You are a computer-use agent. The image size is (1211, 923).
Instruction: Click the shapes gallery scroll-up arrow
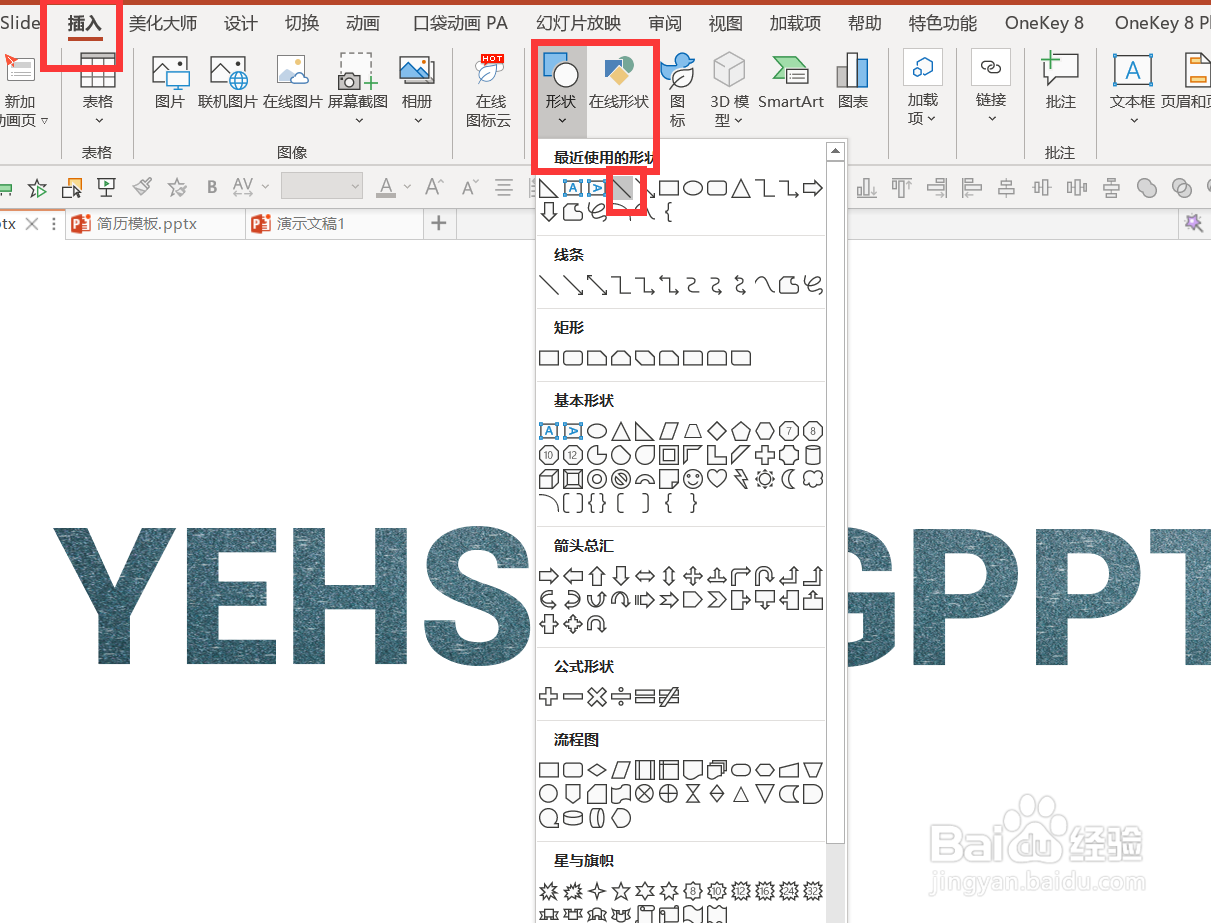coord(835,151)
